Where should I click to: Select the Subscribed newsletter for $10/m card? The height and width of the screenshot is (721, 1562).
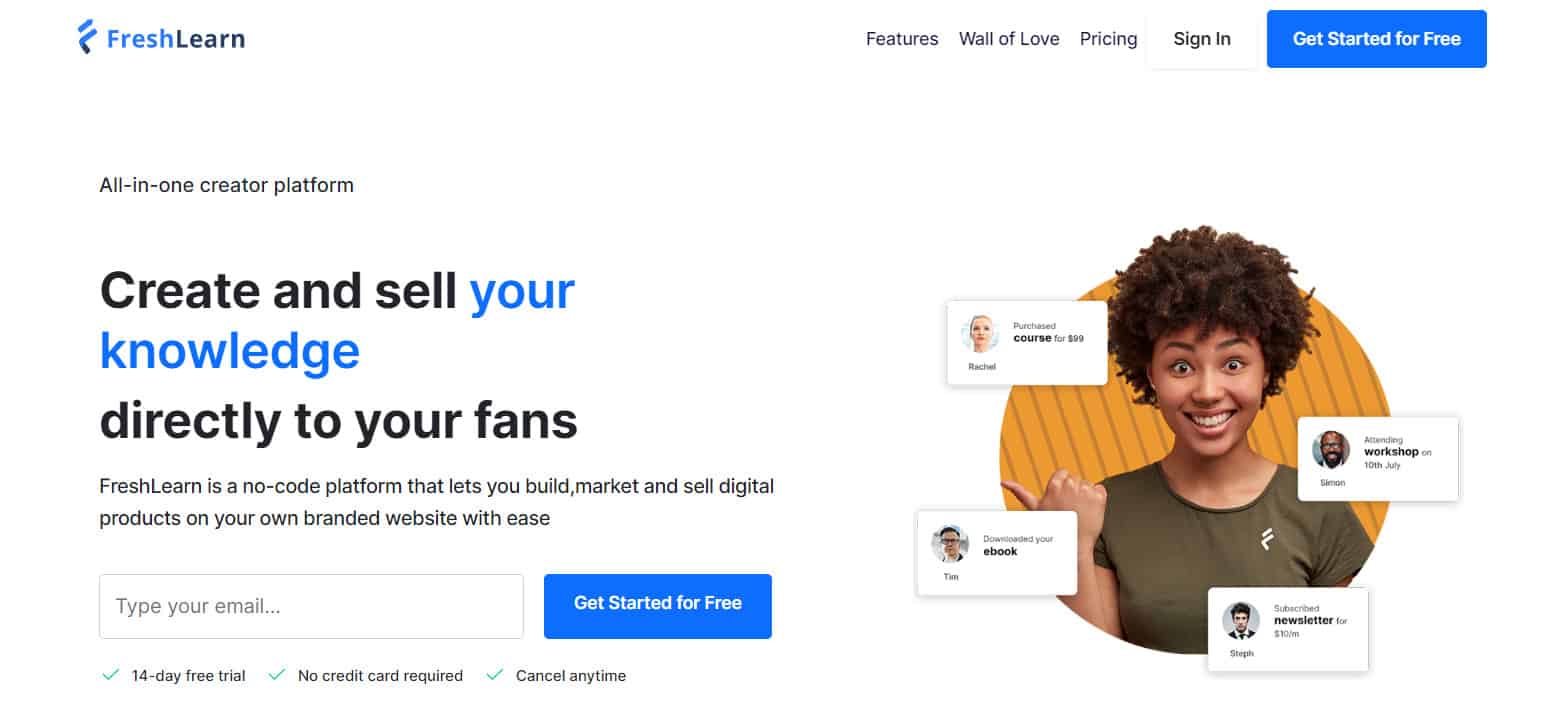1288,630
